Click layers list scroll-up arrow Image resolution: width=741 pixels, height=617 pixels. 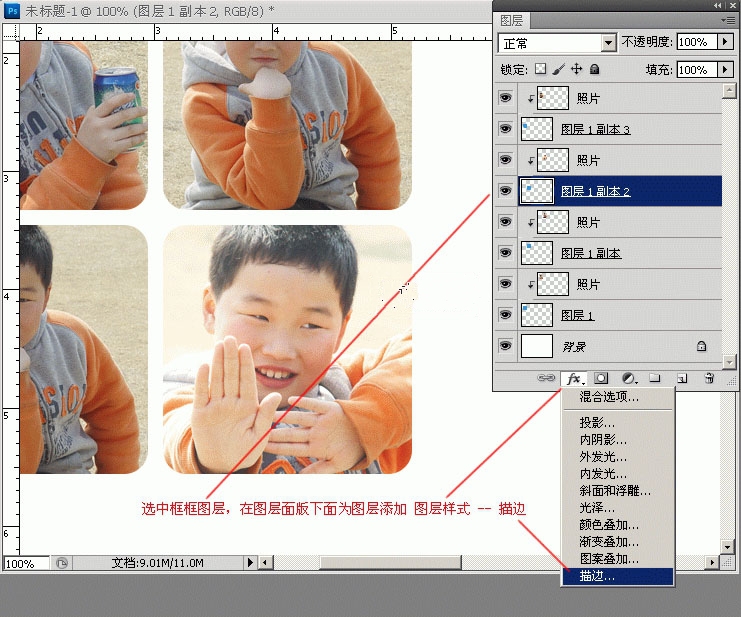(x=729, y=90)
